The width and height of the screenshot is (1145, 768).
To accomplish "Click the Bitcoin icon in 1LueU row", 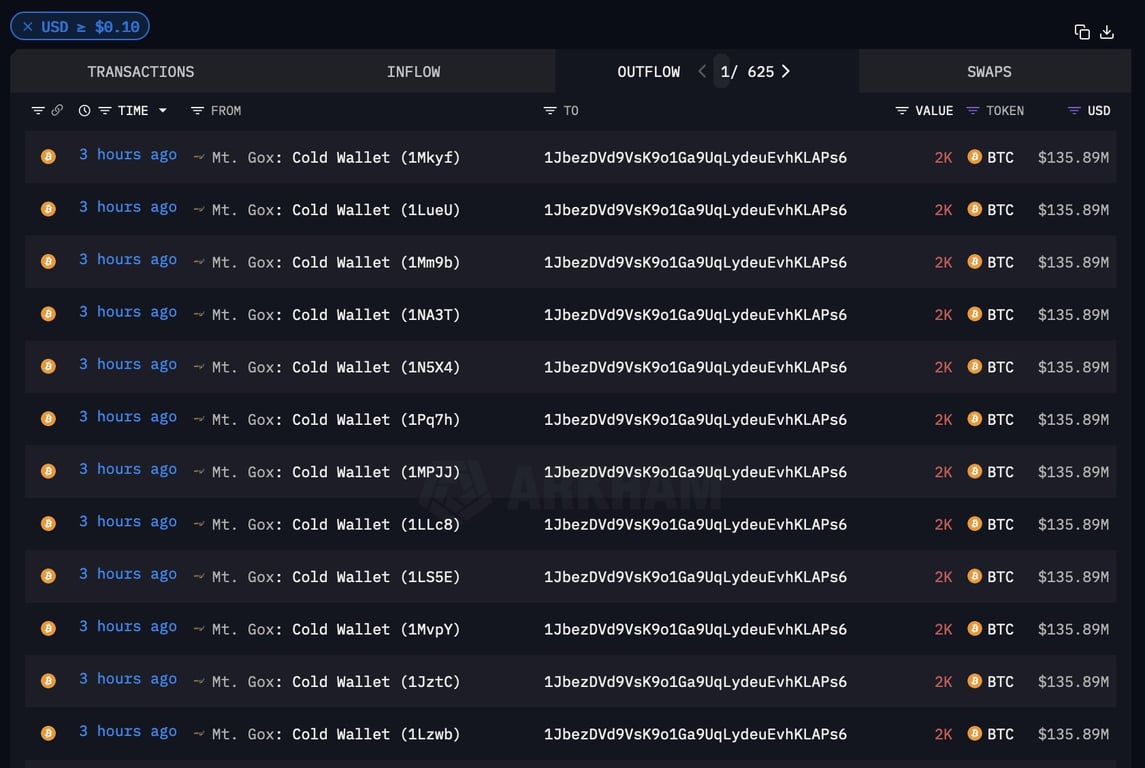I will pos(48,209).
